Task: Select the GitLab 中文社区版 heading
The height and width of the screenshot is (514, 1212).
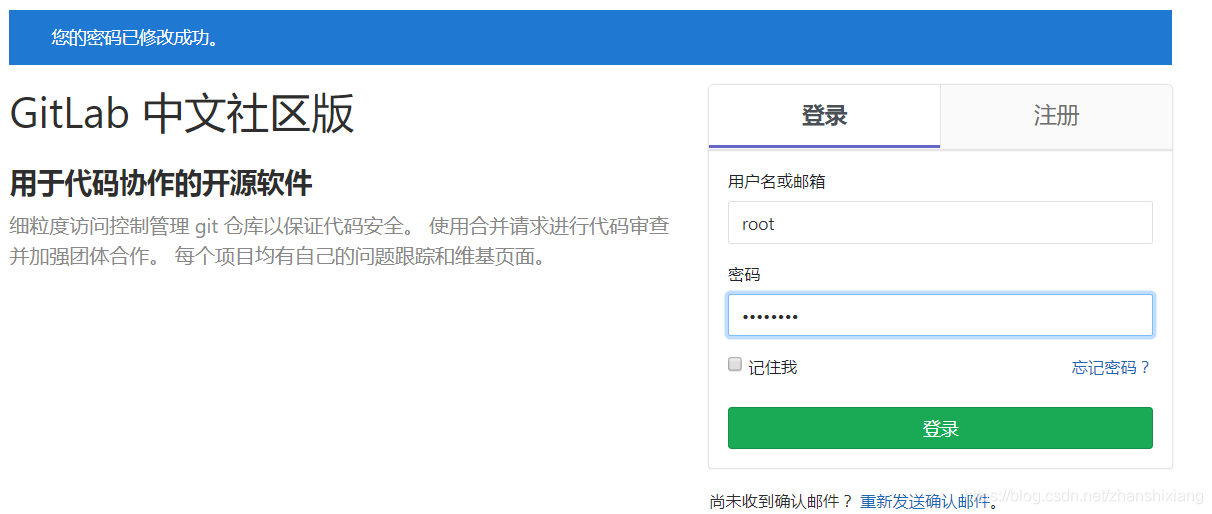Action: click(x=182, y=114)
